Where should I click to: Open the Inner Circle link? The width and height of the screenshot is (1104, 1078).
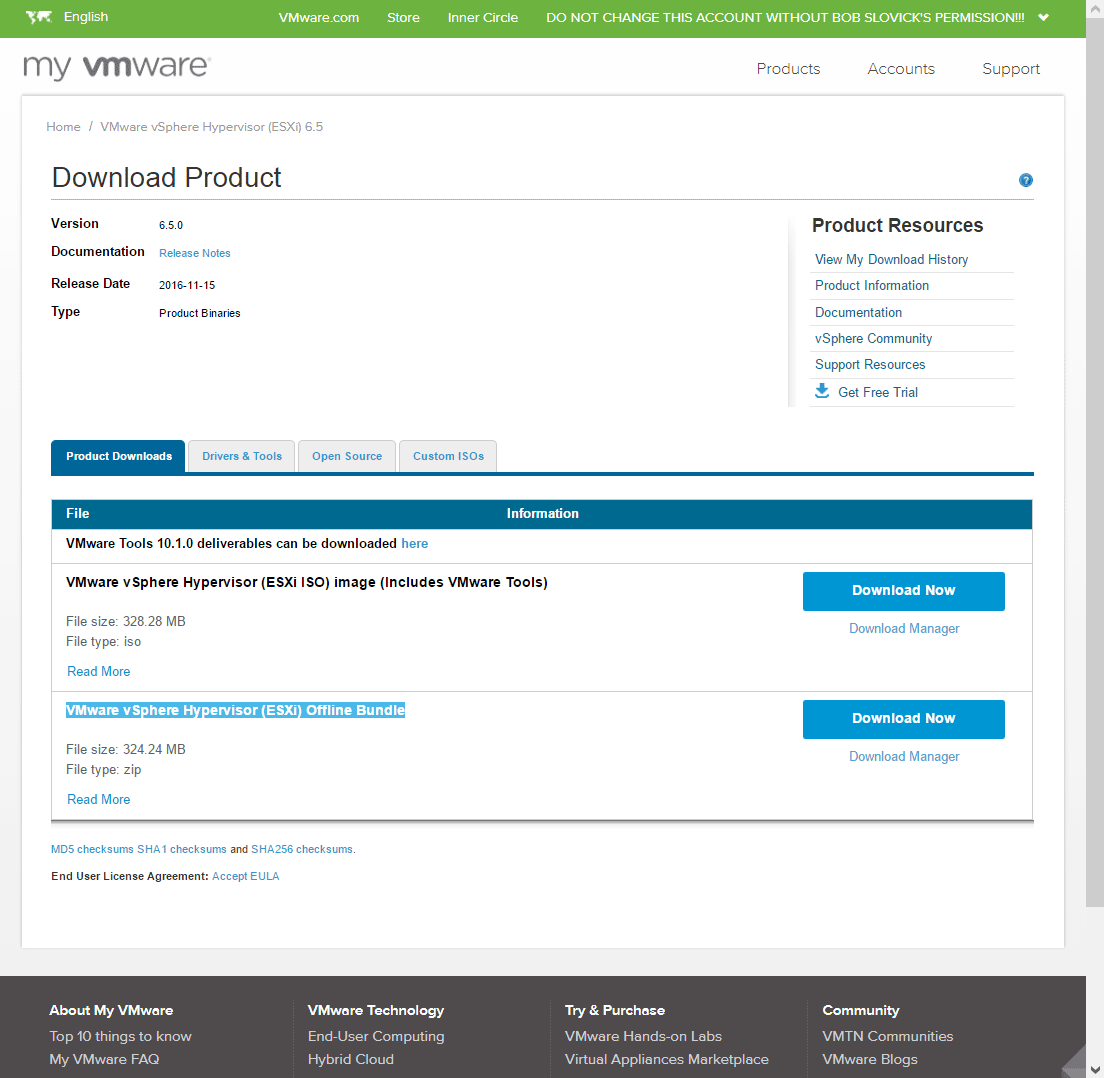(x=482, y=18)
